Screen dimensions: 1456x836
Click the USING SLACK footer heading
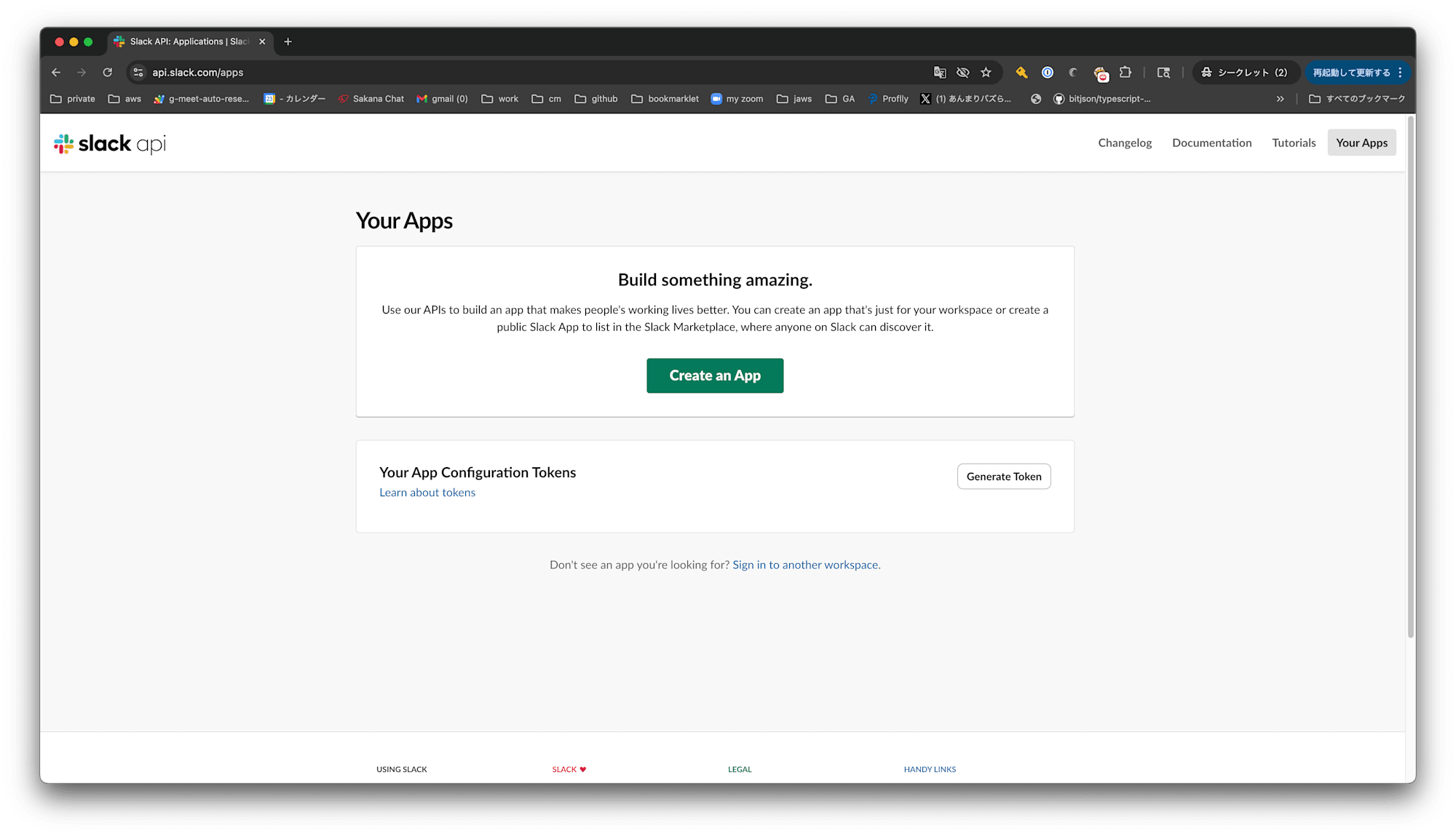click(402, 769)
